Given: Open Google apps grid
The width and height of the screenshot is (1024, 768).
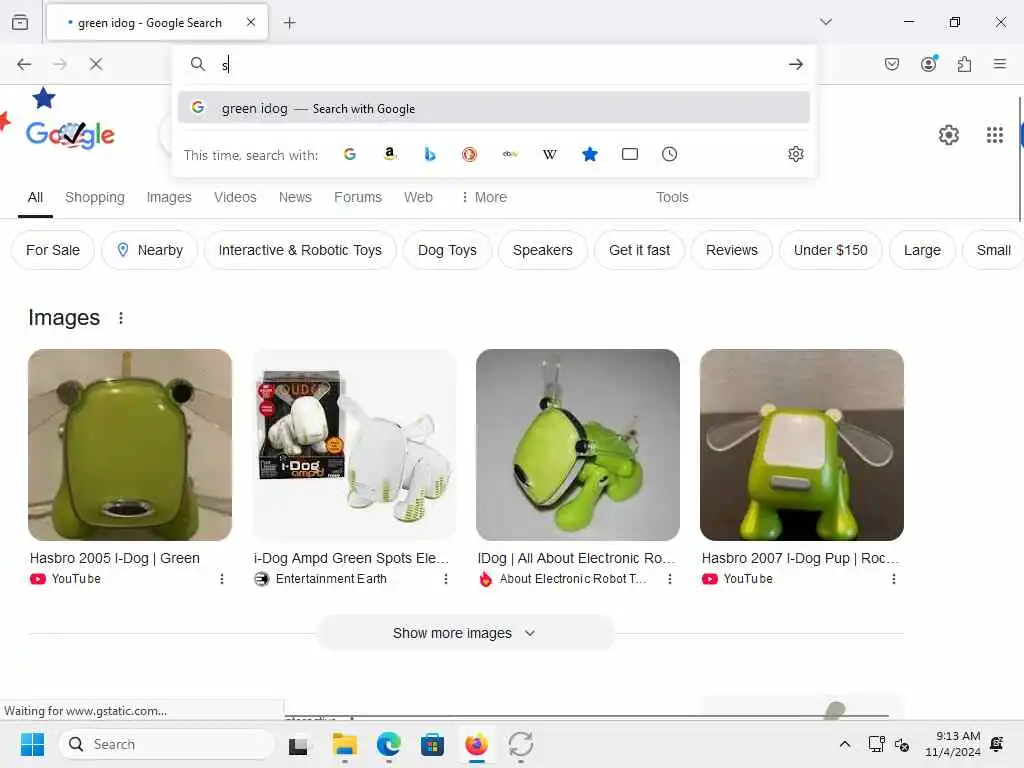Looking at the screenshot, I should click(995, 135).
